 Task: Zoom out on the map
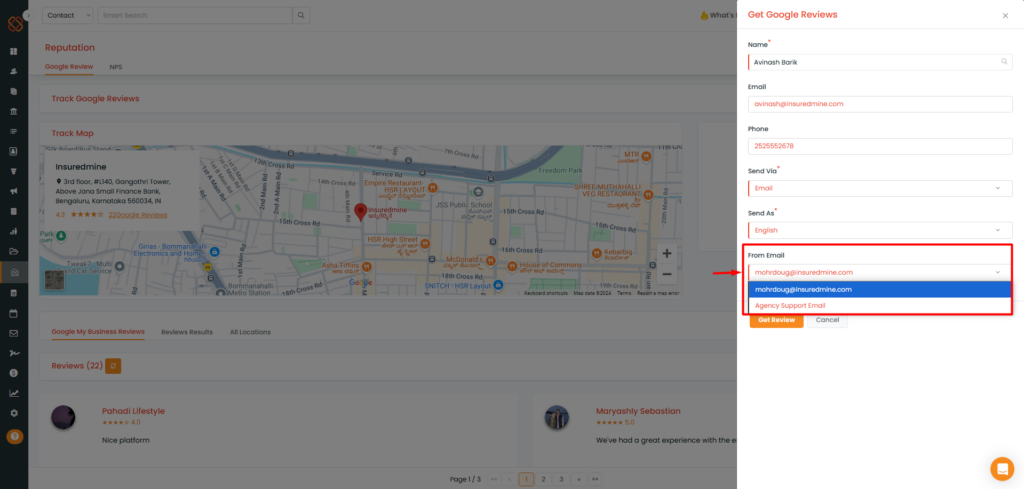click(666, 274)
